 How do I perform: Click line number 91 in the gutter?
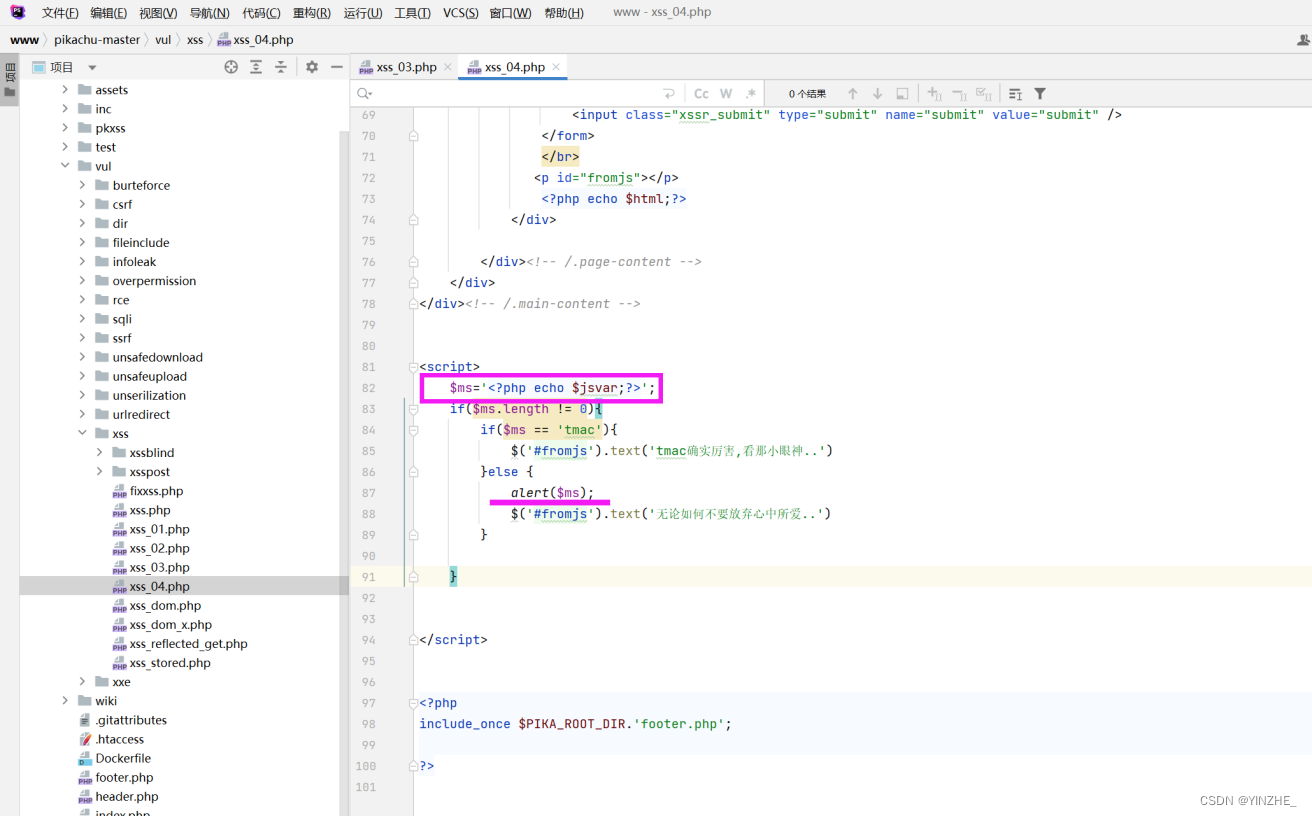(x=368, y=577)
